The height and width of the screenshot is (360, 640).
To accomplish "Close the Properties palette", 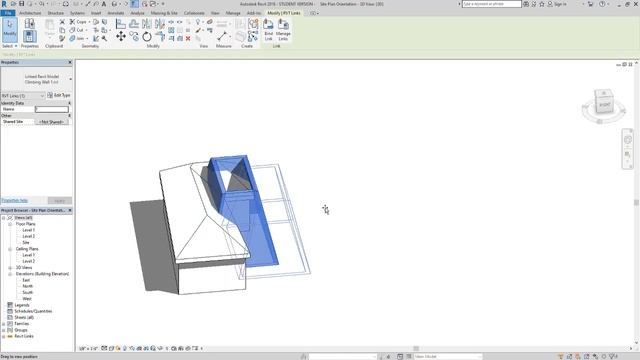I will coord(70,62).
